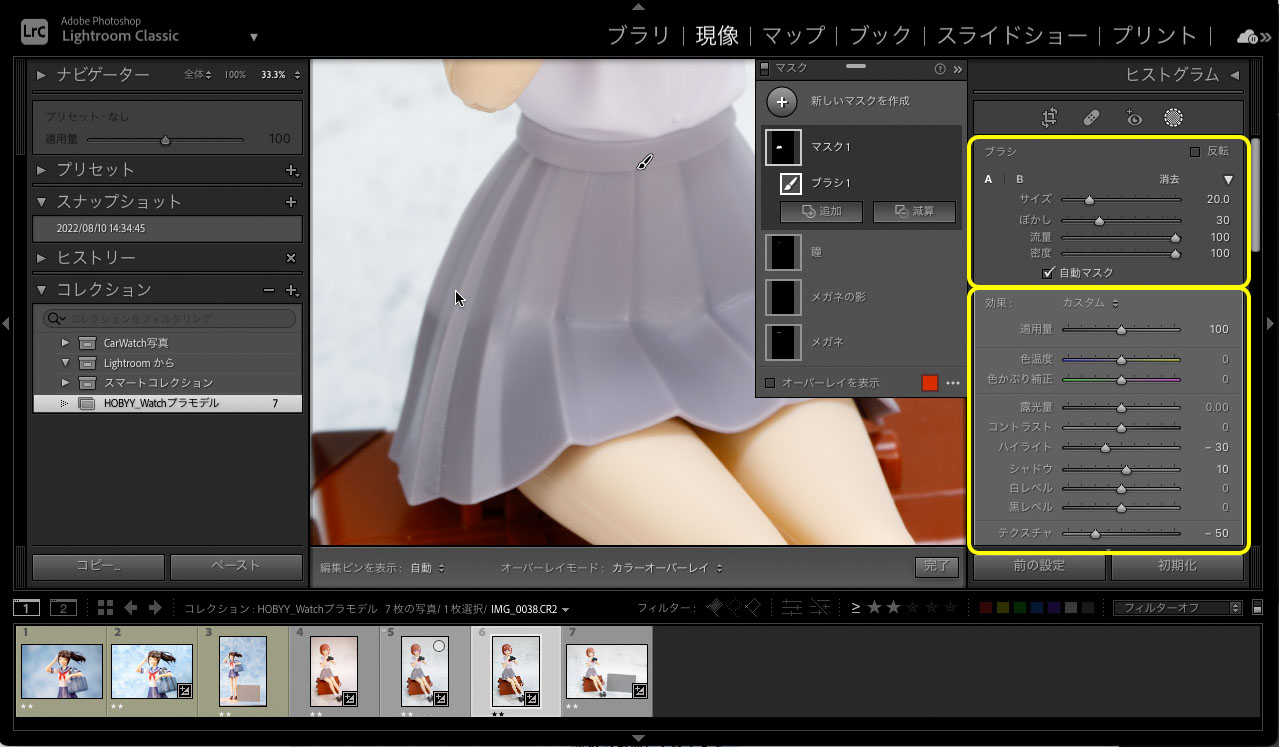Expand the プリセット panel
This screenshot has height=747, width=1279.
pyautogui.click(x=41, y=170)
